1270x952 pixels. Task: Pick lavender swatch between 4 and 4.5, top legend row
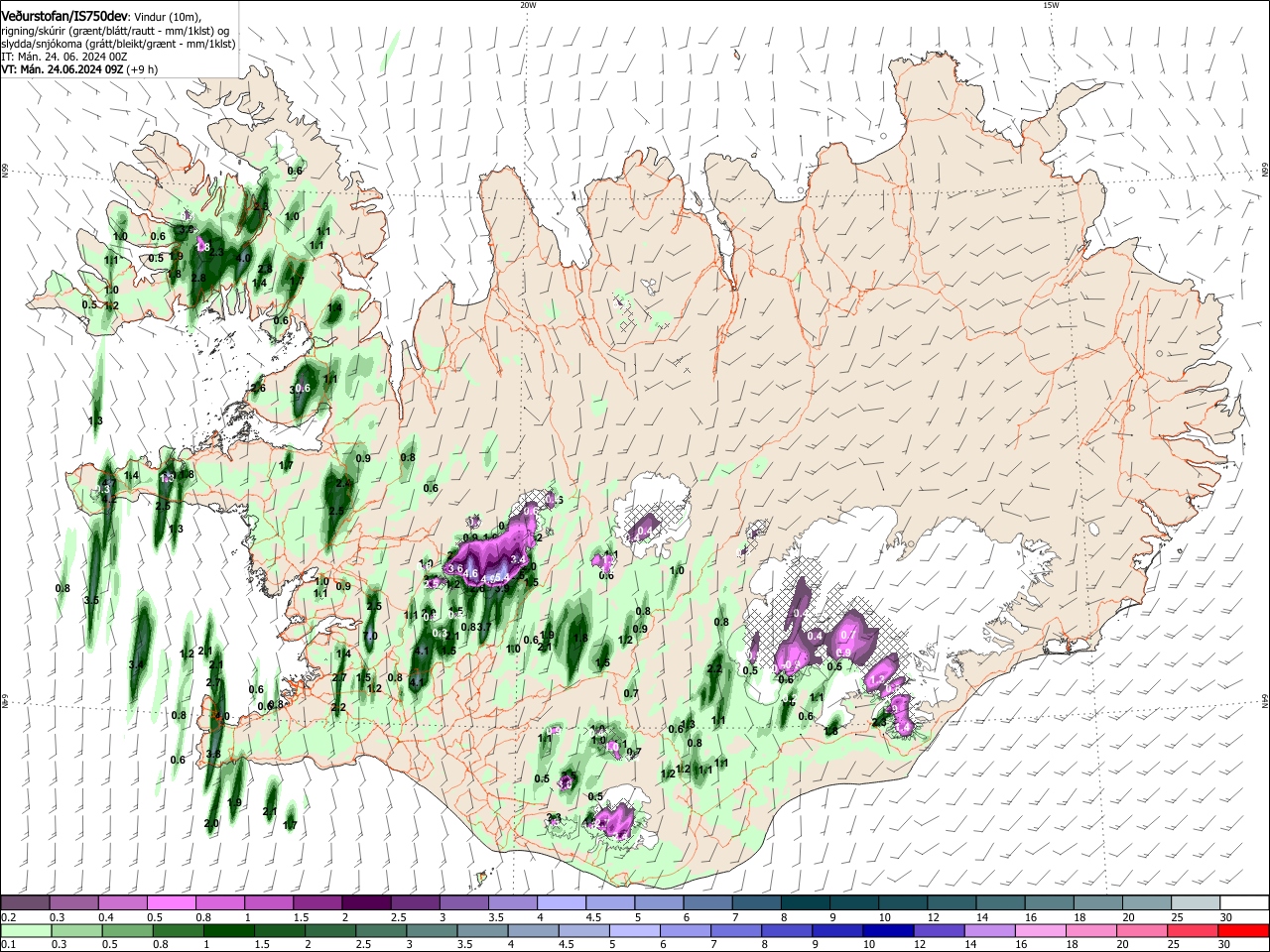tap(561, 903)
